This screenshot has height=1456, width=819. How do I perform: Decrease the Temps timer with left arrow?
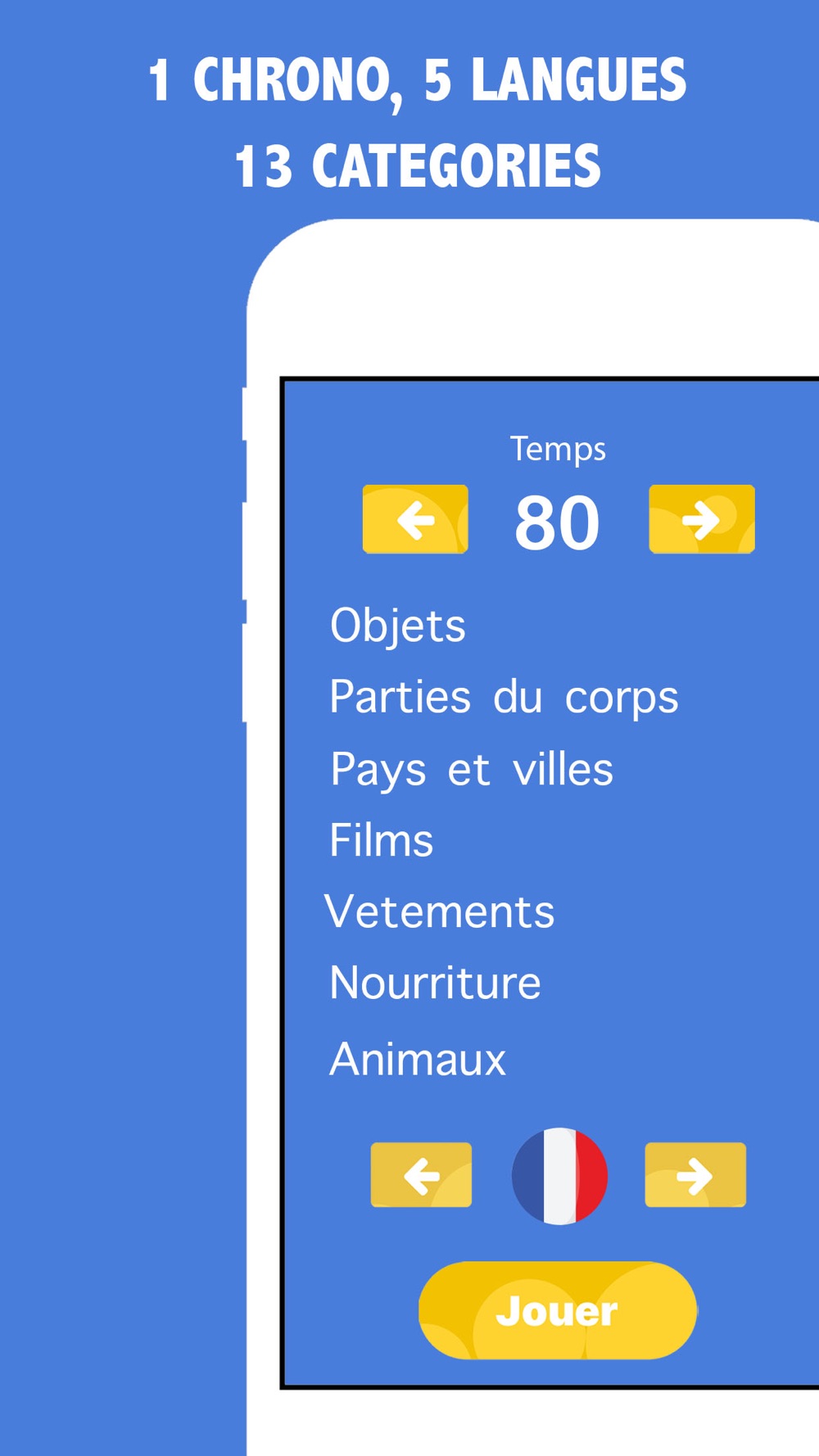click(415, 519)
